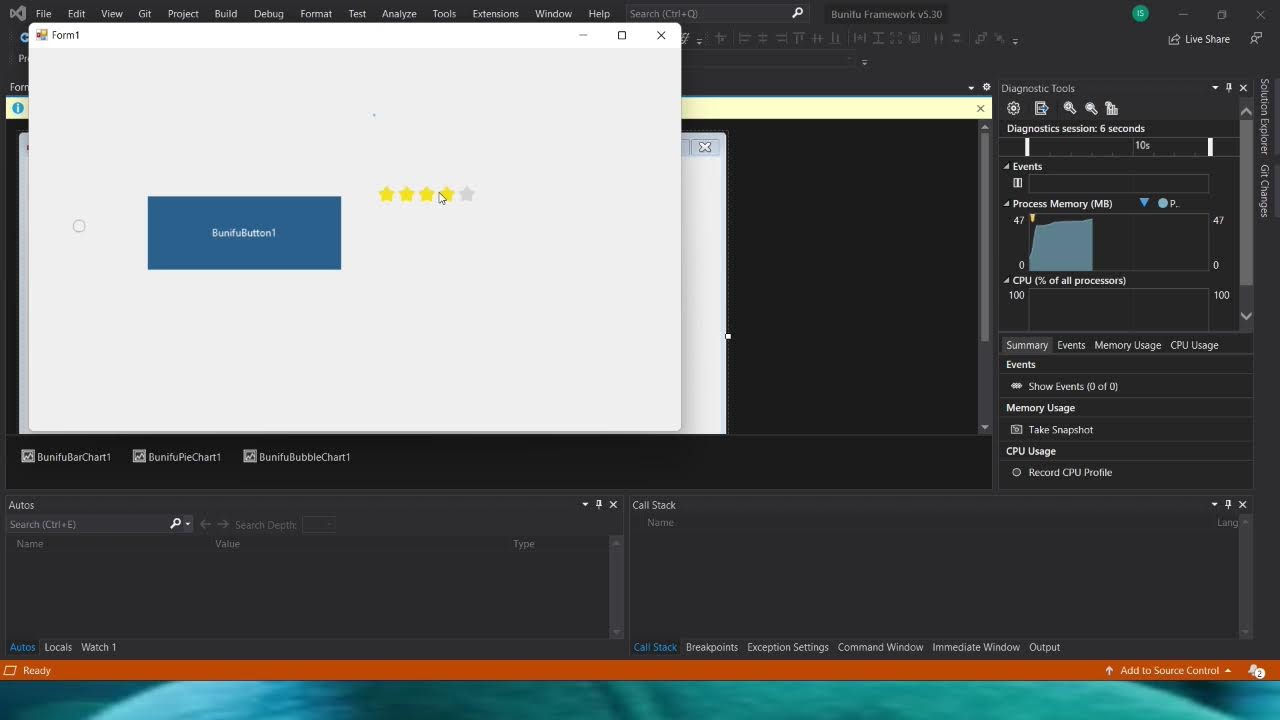Click the Process Memory usage graph
Image resolution: width=1280 pixels, height=720 pixels.
pos(1119,244)
